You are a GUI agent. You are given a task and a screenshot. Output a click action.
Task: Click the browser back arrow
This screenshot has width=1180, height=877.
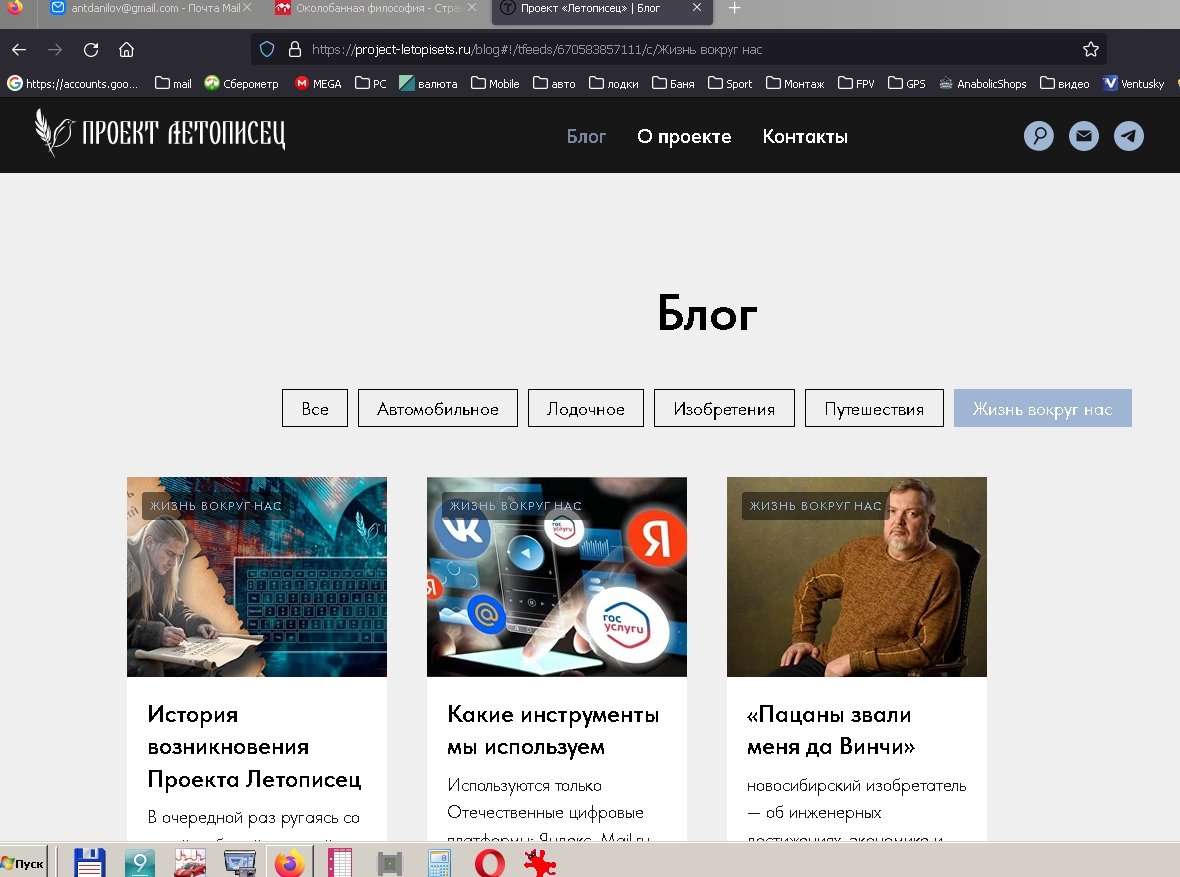19,49
